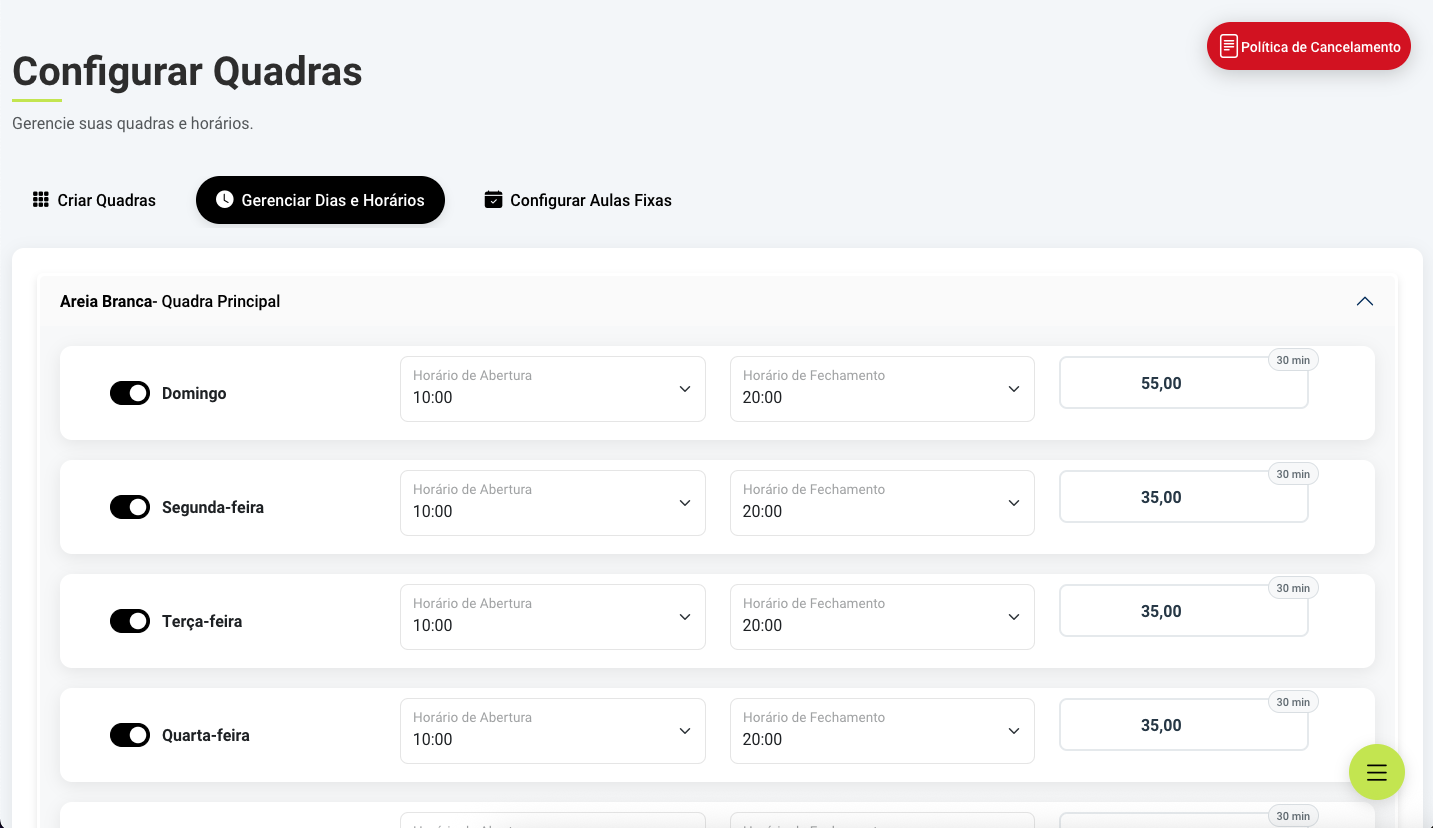1433x828 pixels.
Task: Click the Terça-feira day label
Action: click(x=202, y=621)
